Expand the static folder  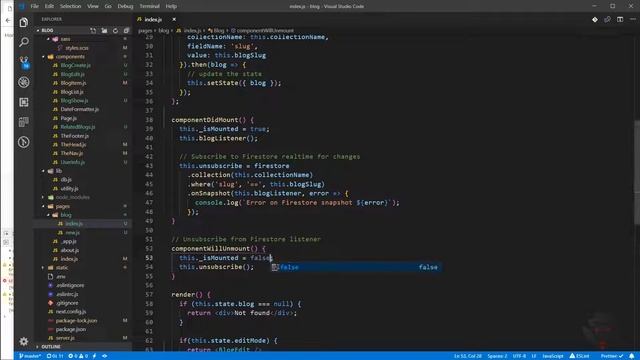(43, 268)
